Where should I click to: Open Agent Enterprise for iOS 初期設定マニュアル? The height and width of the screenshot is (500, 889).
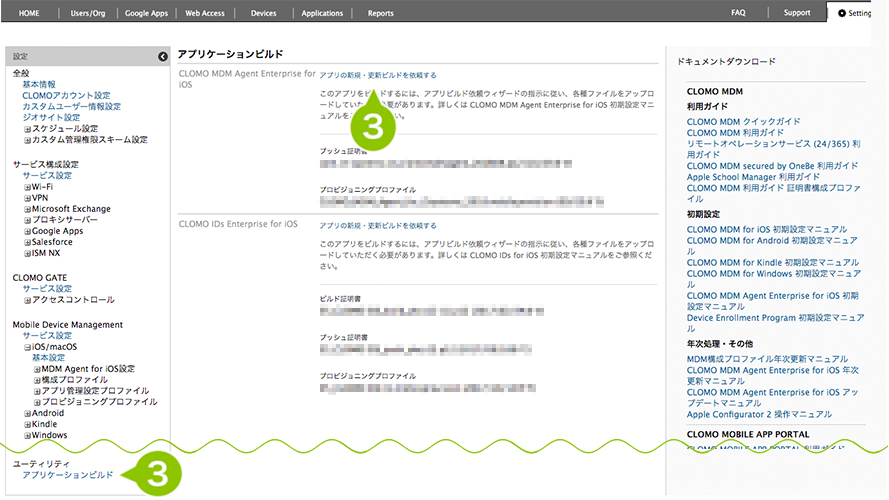pyautogui.click(x=772, y=301)
